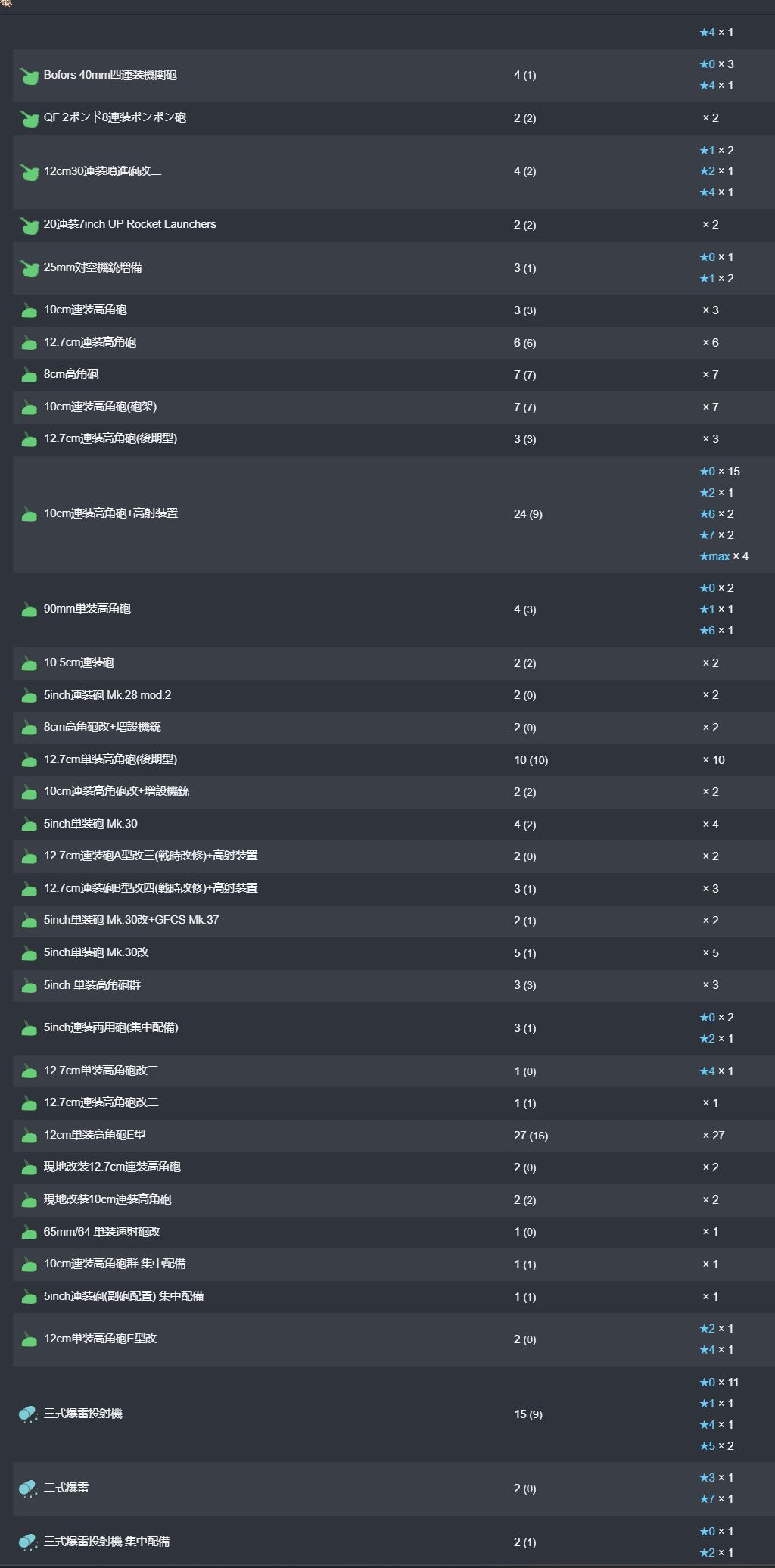This screenshot has height=1568, width=775.
Task: Click the × 27 quantity entry
Action: pyautogui.click(x=714, y=1136)
